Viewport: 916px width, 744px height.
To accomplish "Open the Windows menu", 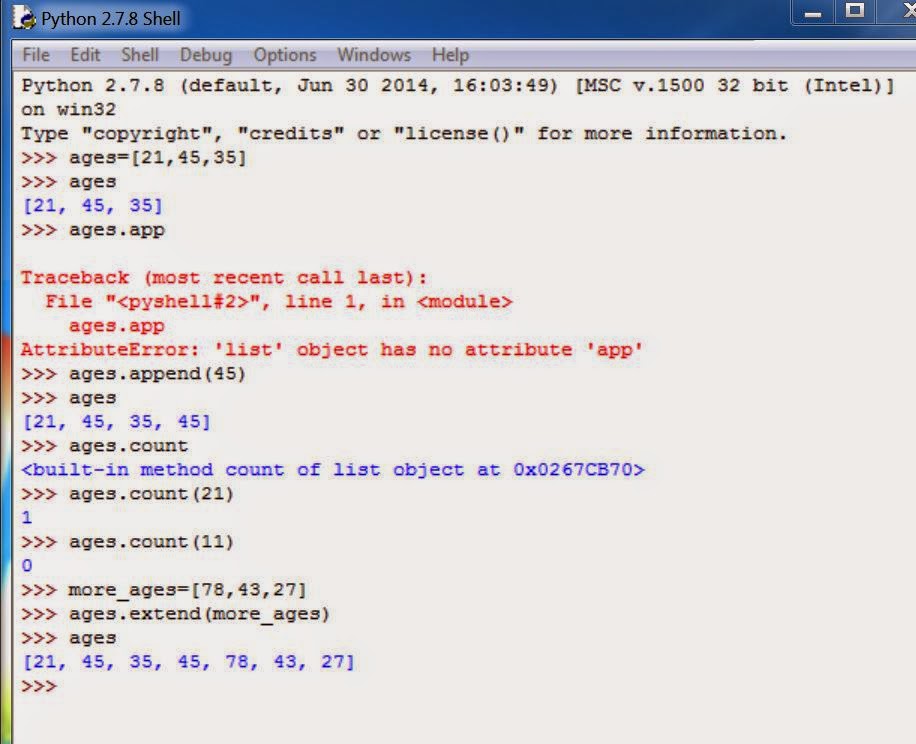I will pyautogui.click(x=374, y=55).
